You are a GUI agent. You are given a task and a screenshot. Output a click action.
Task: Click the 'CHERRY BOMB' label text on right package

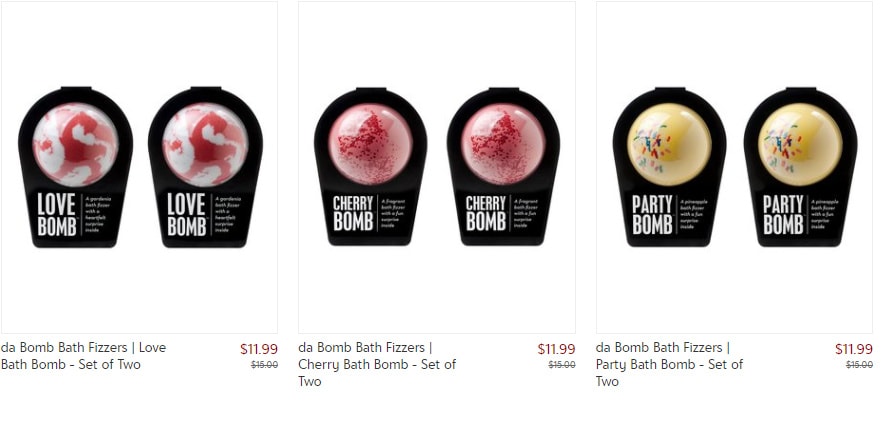tap(486, 213)
